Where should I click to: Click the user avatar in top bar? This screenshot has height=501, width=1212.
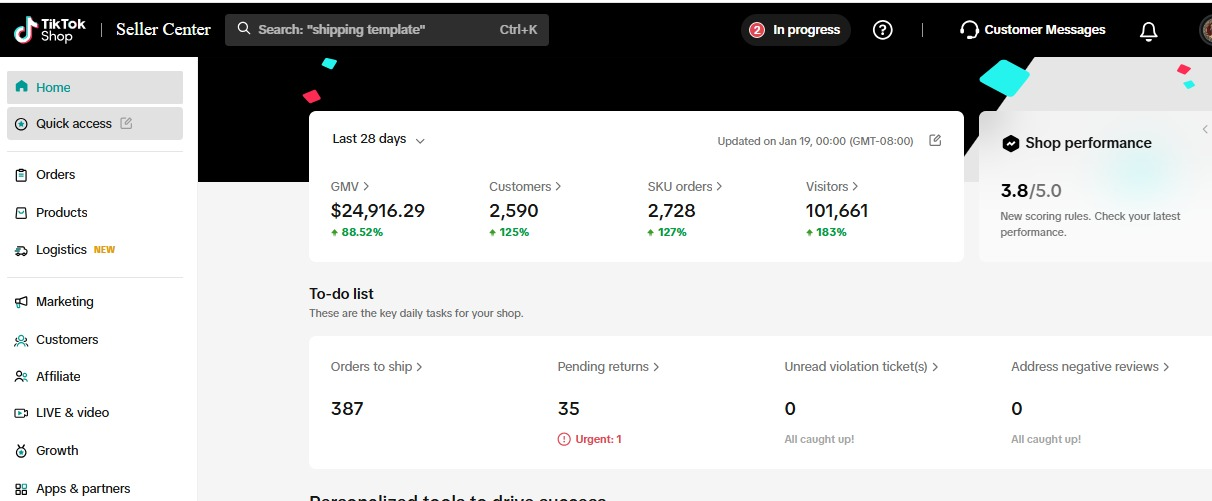click(x=1205, y=30)
